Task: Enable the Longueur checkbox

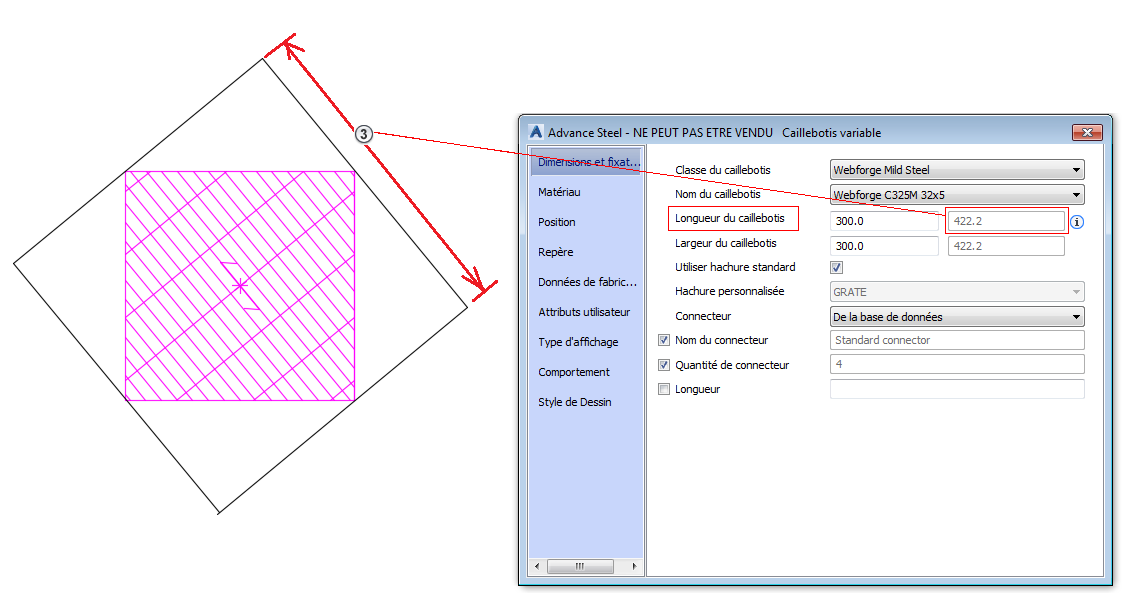Action: (x=664, y=389)
